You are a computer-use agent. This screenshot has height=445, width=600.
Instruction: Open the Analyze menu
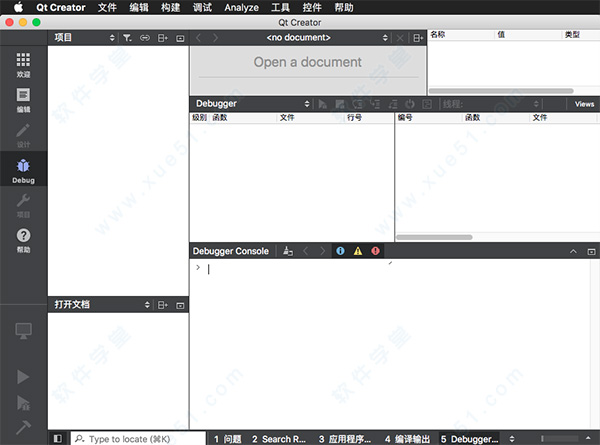(241, 7)
